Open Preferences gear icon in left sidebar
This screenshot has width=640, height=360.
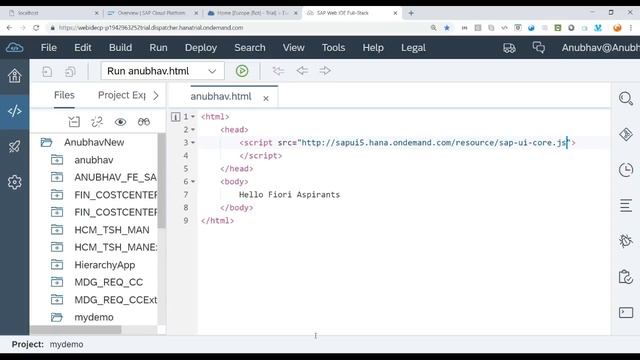(14, 182)
